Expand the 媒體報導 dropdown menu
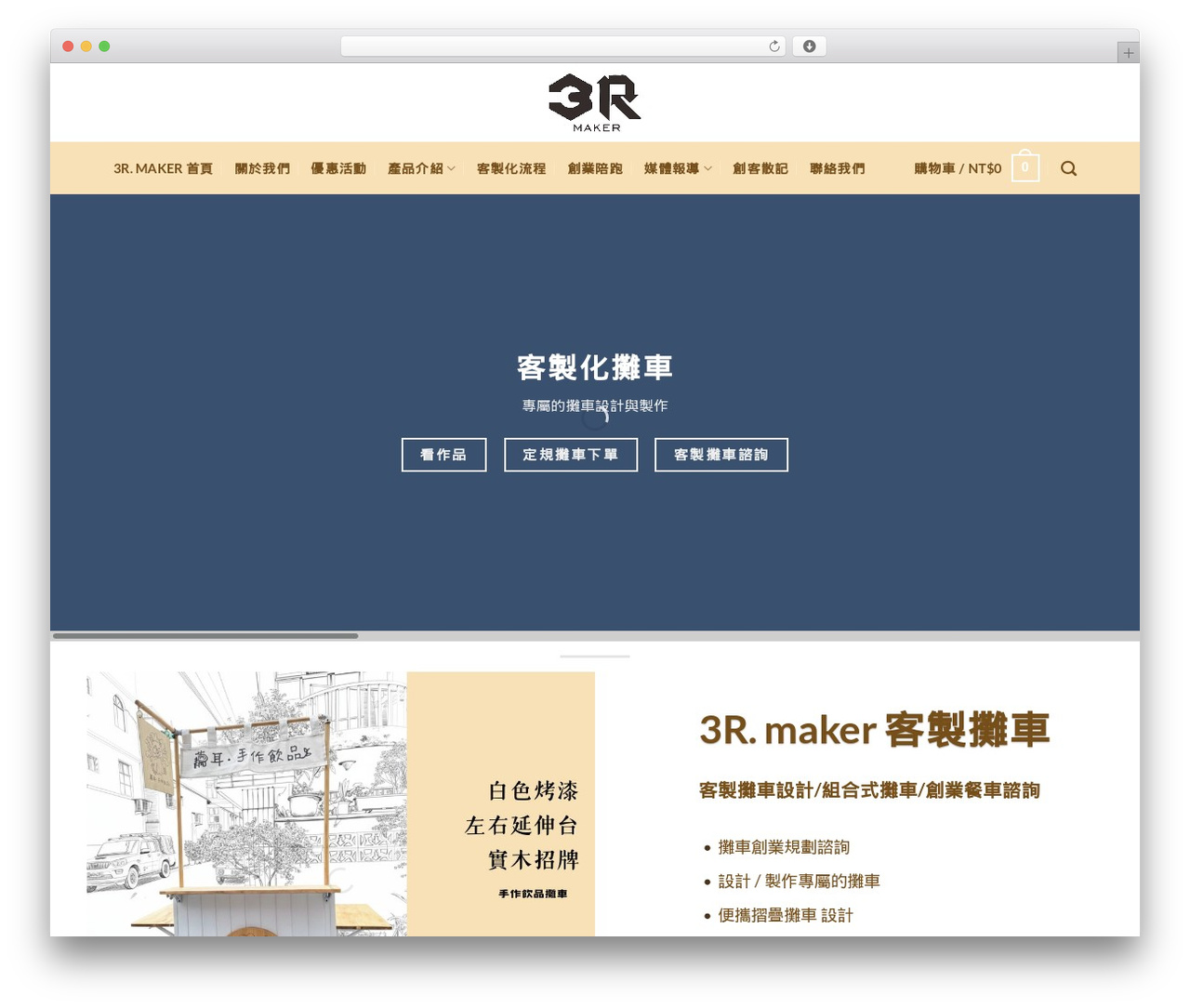This screenshot has width=1190, height=1008. tap(678, 168)
